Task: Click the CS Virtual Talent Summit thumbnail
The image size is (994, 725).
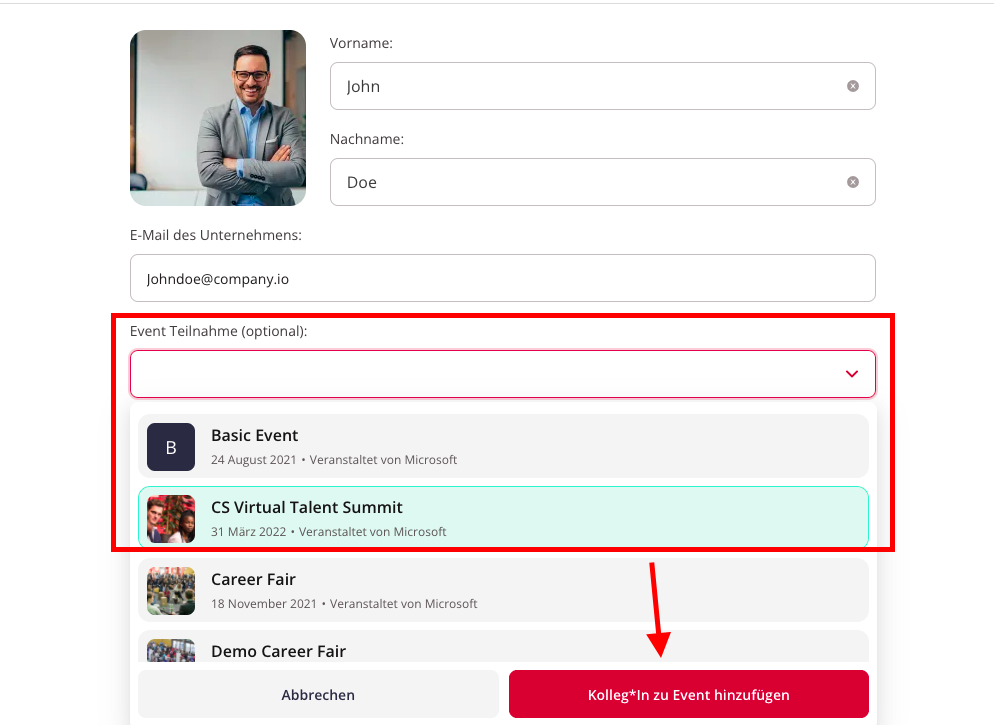Action: click(x=171, y=519)
